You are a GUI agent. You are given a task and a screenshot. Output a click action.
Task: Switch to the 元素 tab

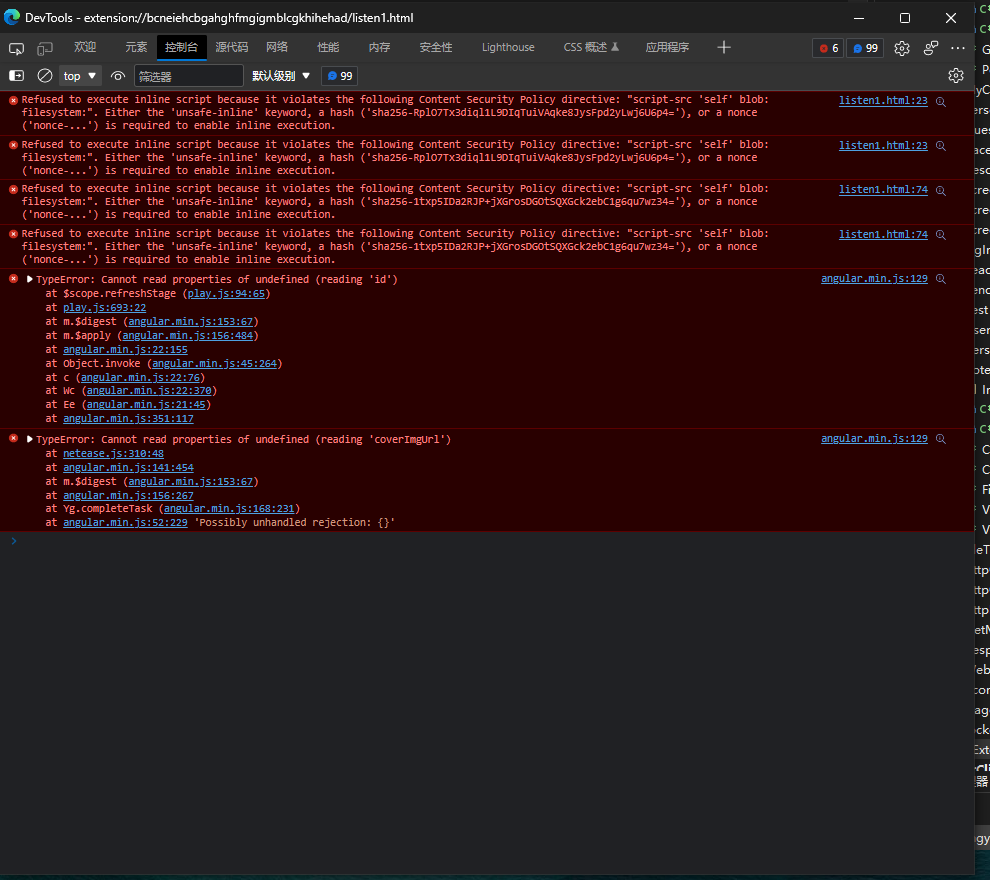[x=137, y=47]
